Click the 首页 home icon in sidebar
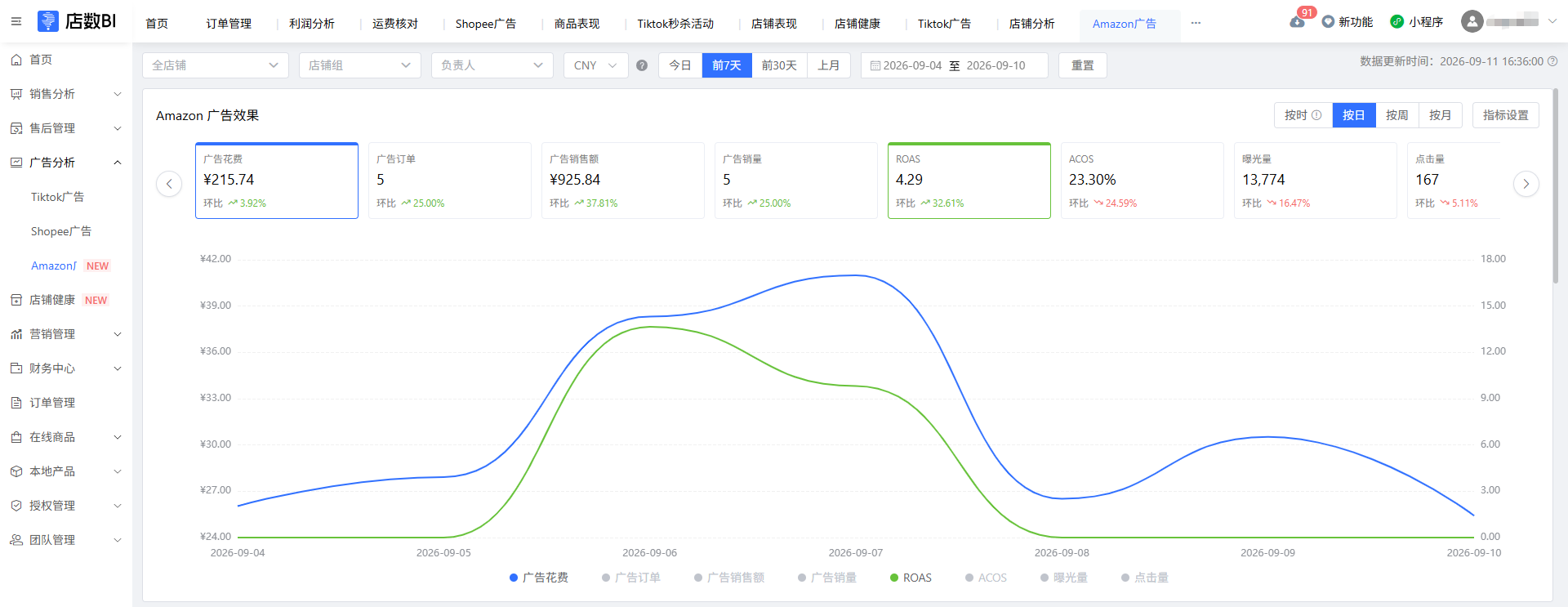This screenshot has height=607, width=1568. click(x=16, y=60)
